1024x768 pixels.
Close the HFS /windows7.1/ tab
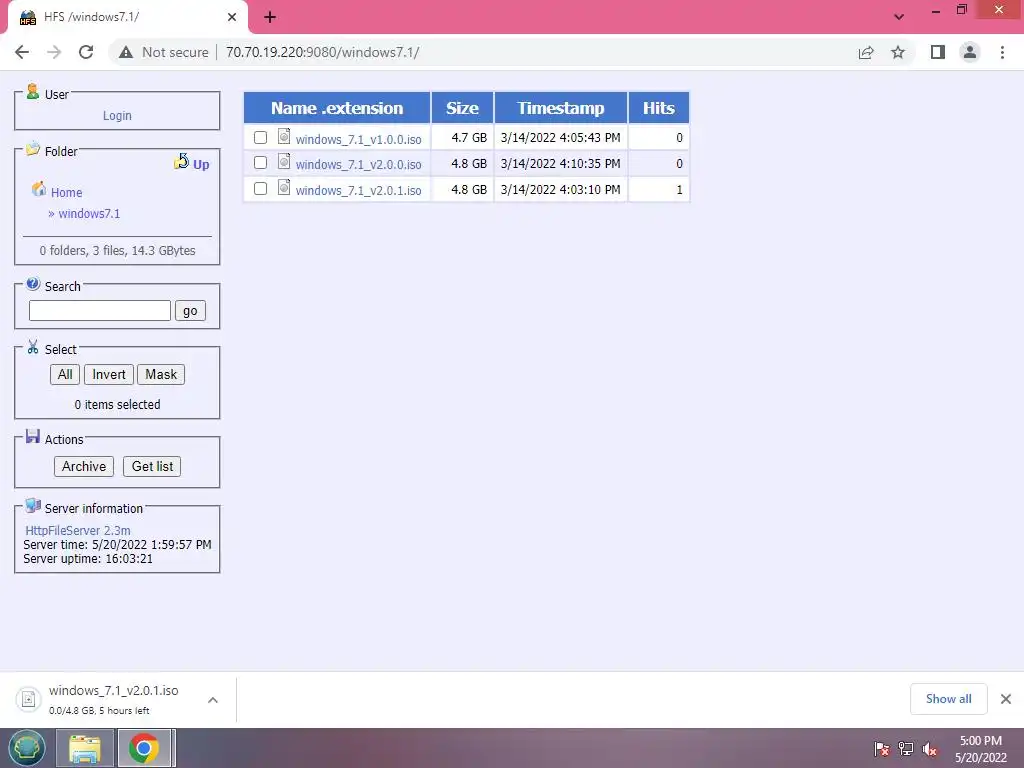pyautogui.click(x=232, y=17)
